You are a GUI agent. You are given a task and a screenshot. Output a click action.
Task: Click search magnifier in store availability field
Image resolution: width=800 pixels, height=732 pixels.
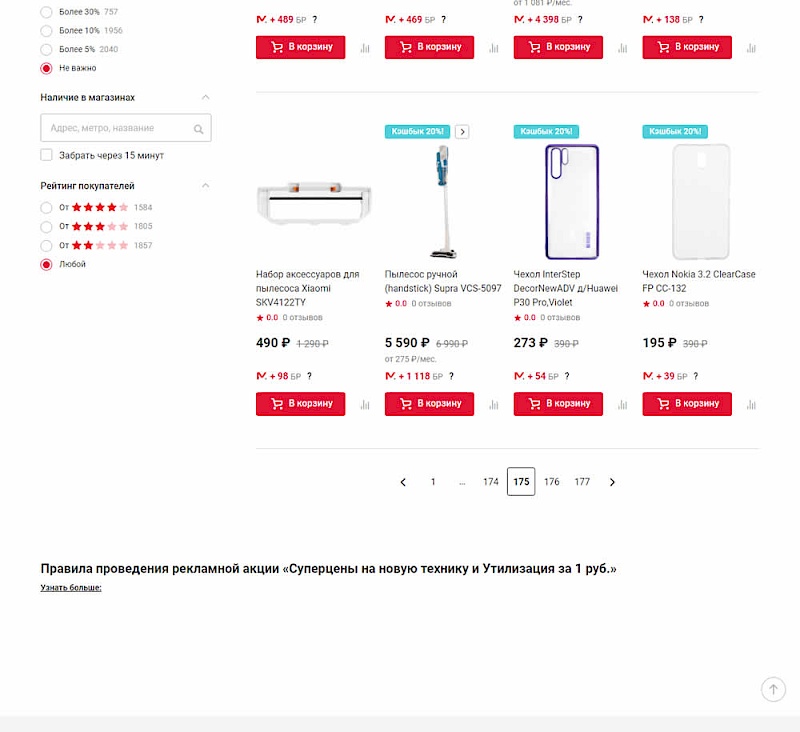pyautogui.click(x=199, y=129)
